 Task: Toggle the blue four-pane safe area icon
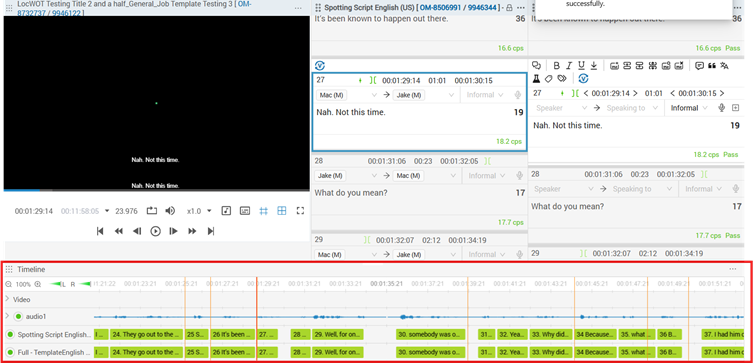[282, 210]
